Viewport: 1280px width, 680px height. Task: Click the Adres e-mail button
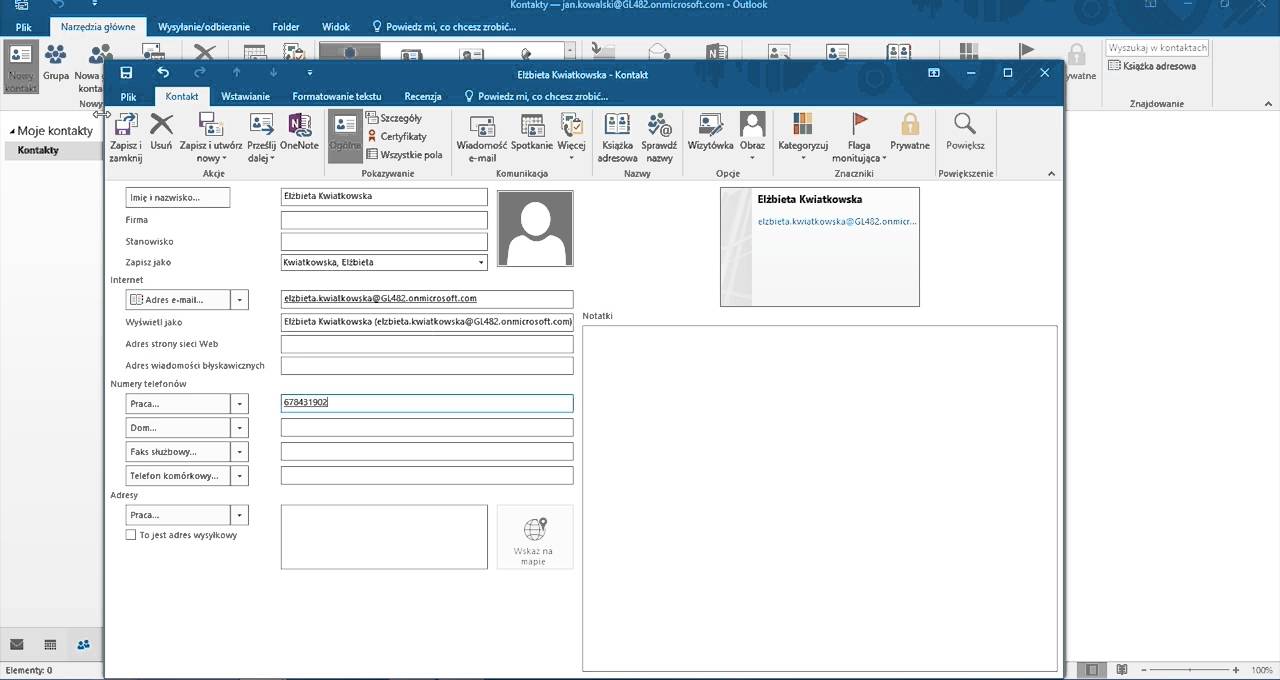[178, 300]
